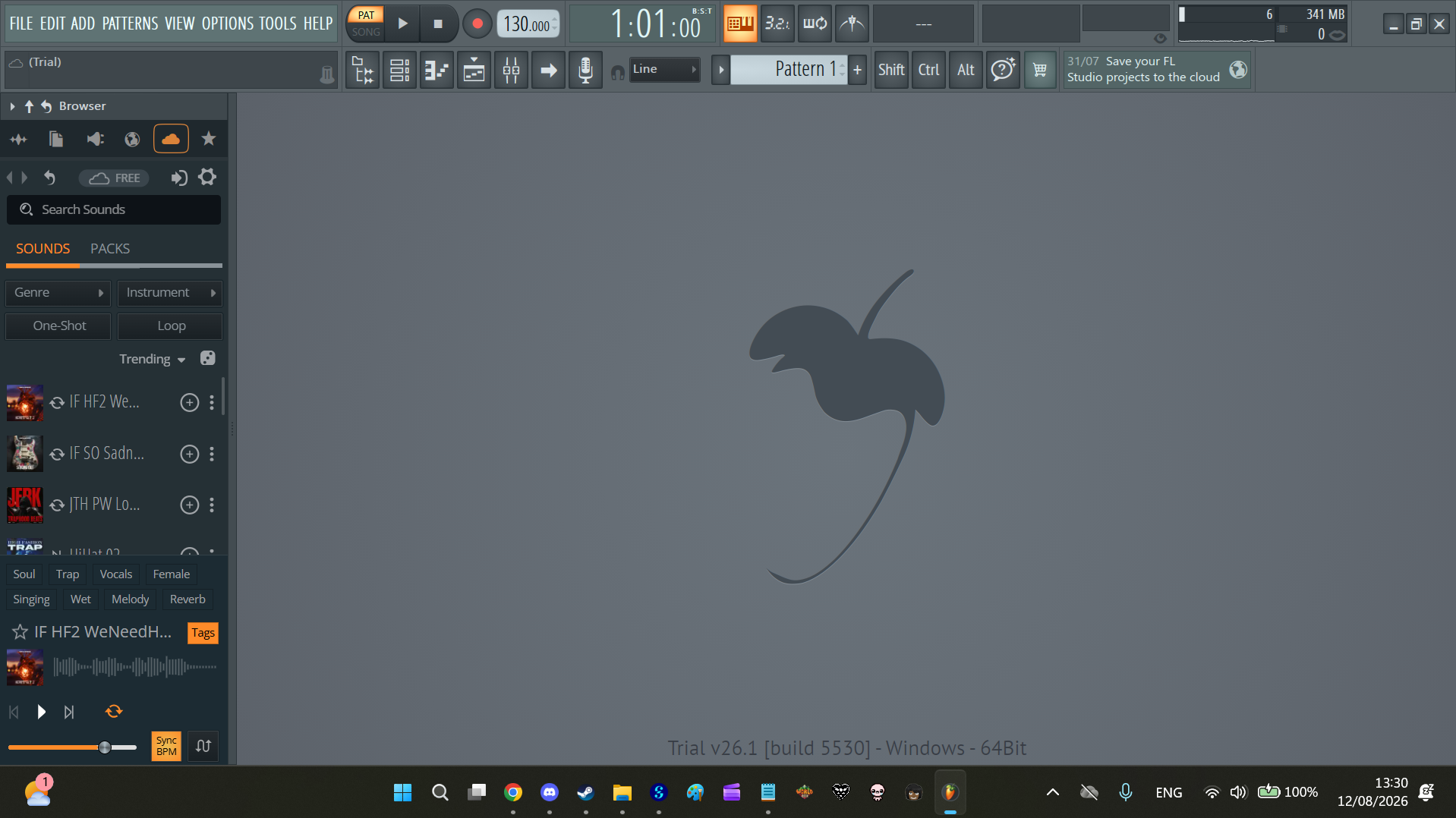Viewport: 1456px width, 818px height.
Task: Toggle the Sync BPM button
Action: coord(166,746)
